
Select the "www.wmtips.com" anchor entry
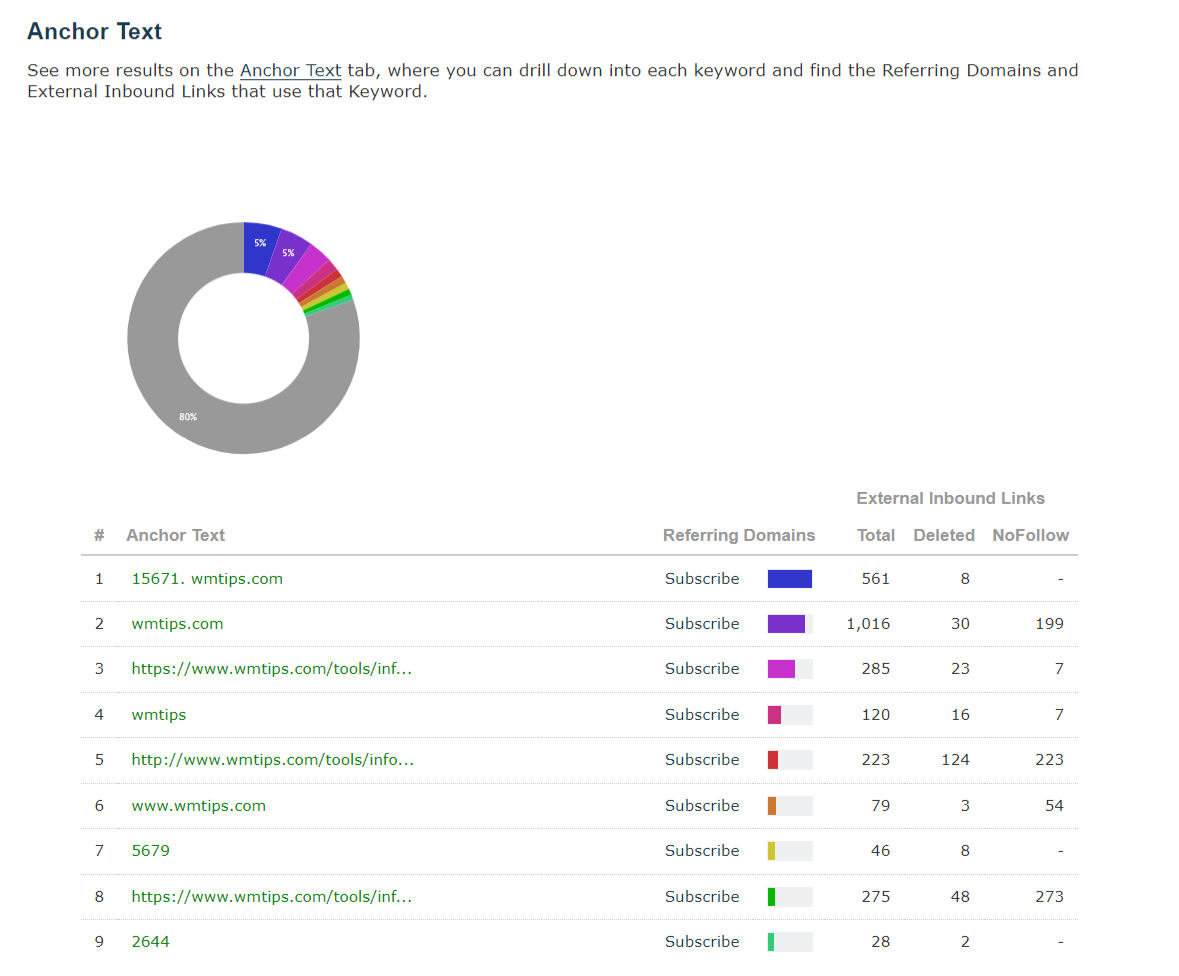click(198, 805)
